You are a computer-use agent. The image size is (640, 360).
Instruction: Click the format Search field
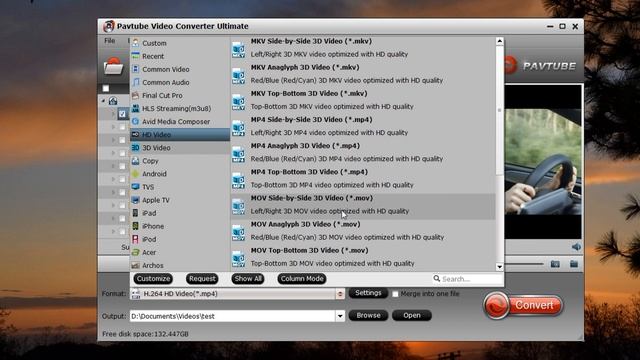468,279
